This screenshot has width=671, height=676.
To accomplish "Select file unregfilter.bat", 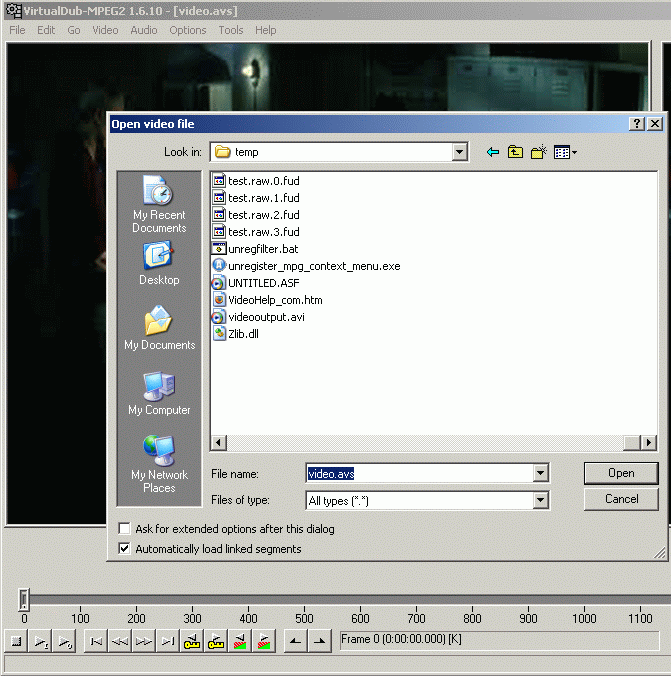I will [x=255, y=249].
